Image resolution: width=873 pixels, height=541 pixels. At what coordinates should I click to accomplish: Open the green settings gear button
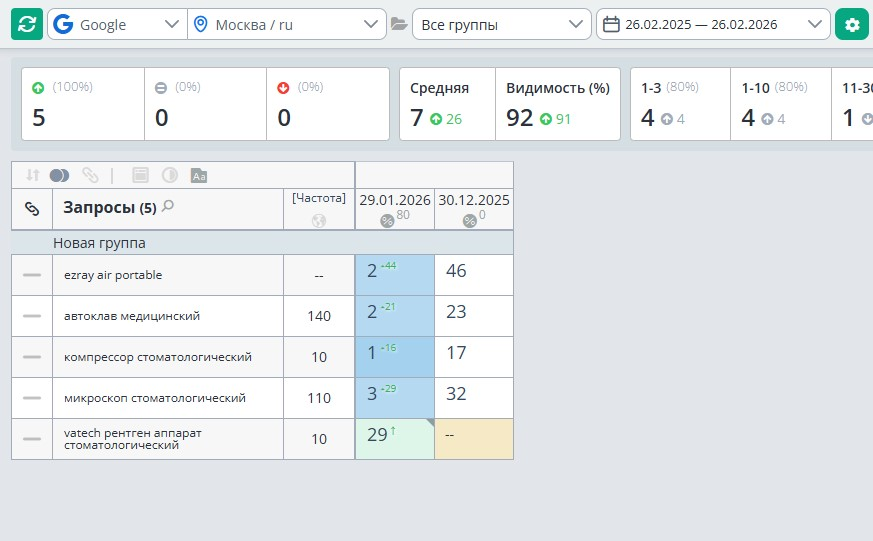click(x=851, y=24)
